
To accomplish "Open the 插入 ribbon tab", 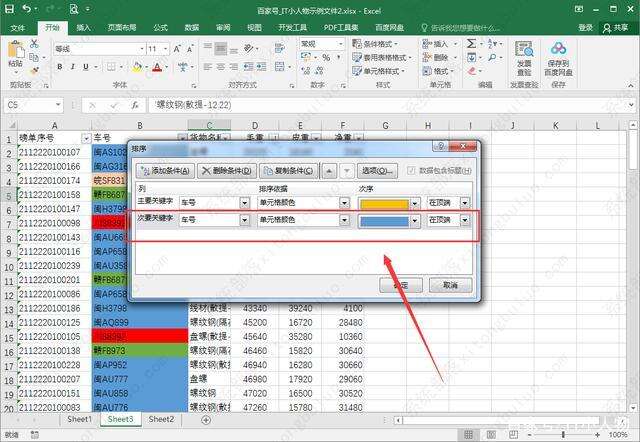I will 84,28.
